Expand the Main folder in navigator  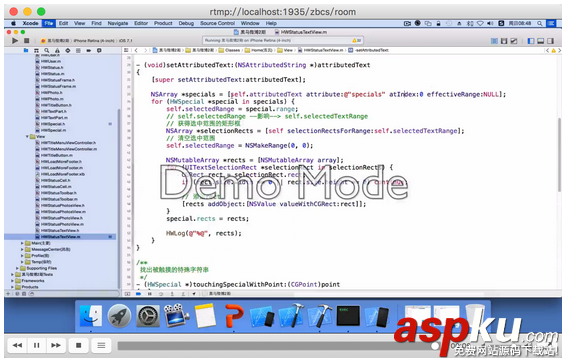click(22, 243)
